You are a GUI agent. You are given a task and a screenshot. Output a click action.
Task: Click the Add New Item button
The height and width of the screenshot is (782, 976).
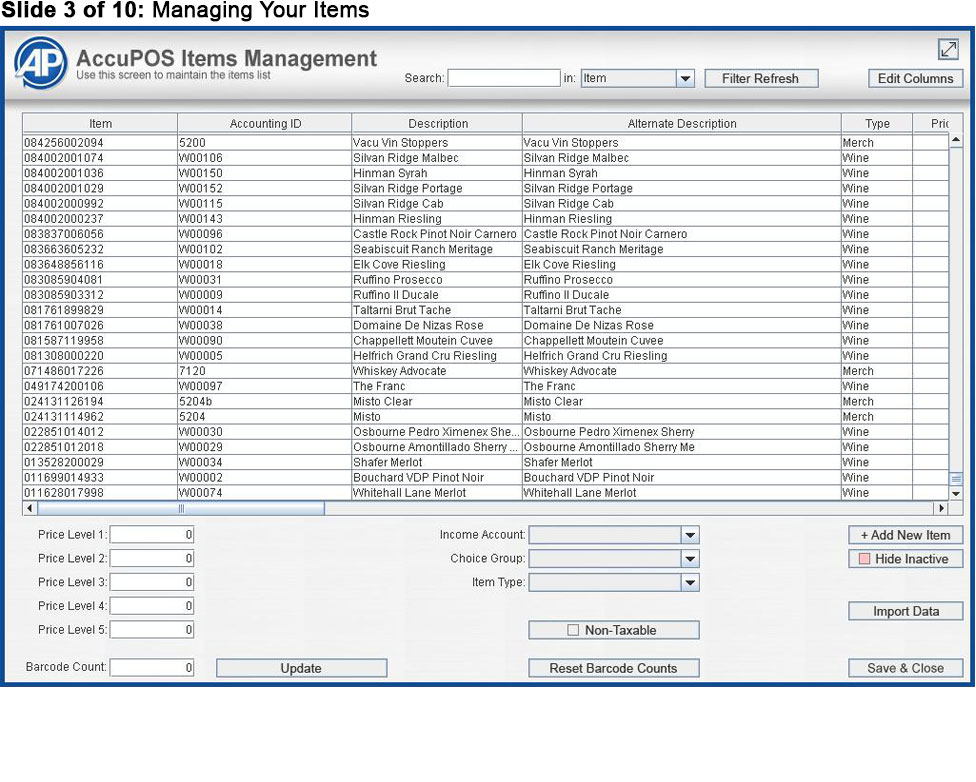click(x=905, y=535)
